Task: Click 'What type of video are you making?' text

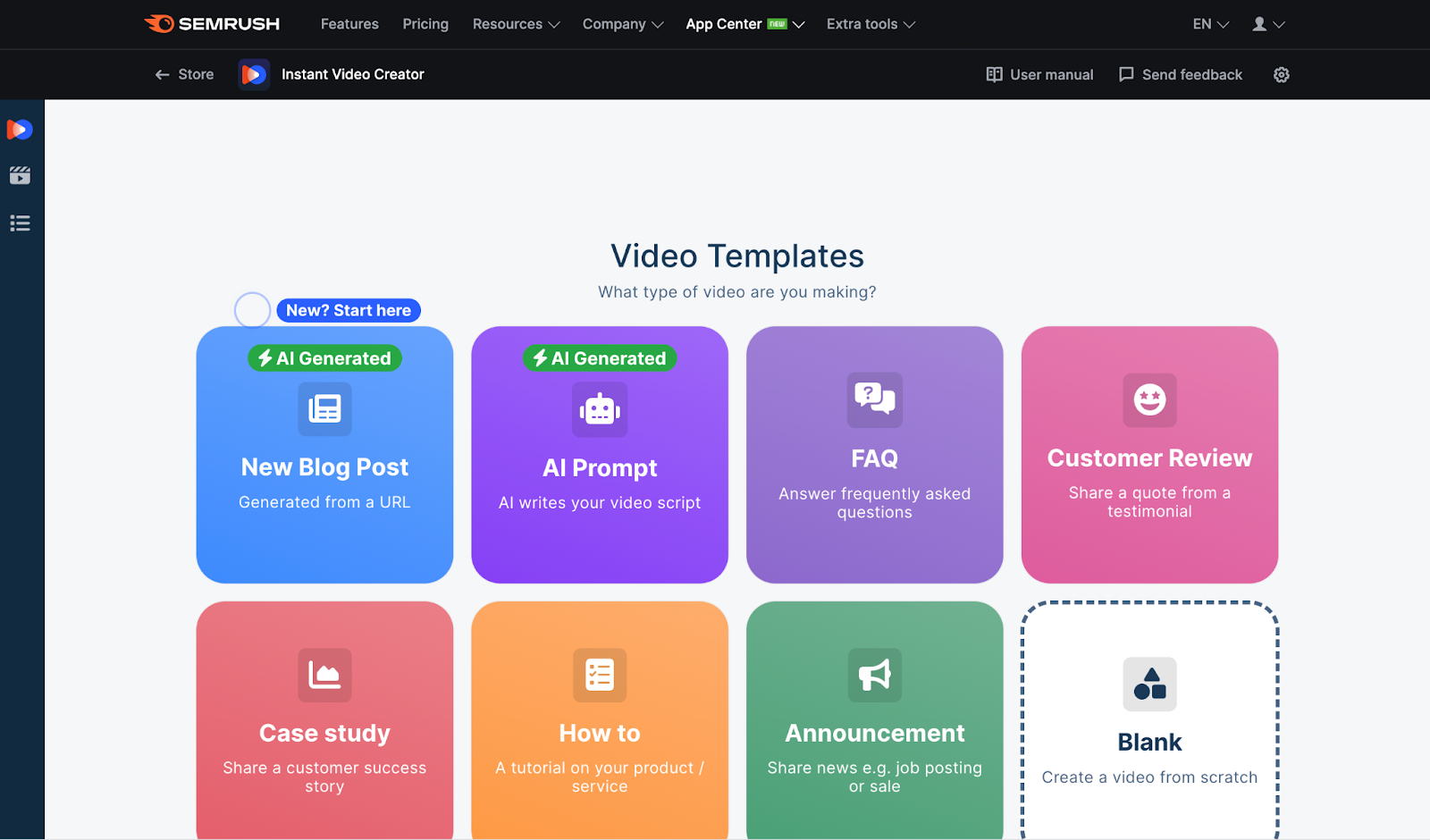Action: pos(737,292)
